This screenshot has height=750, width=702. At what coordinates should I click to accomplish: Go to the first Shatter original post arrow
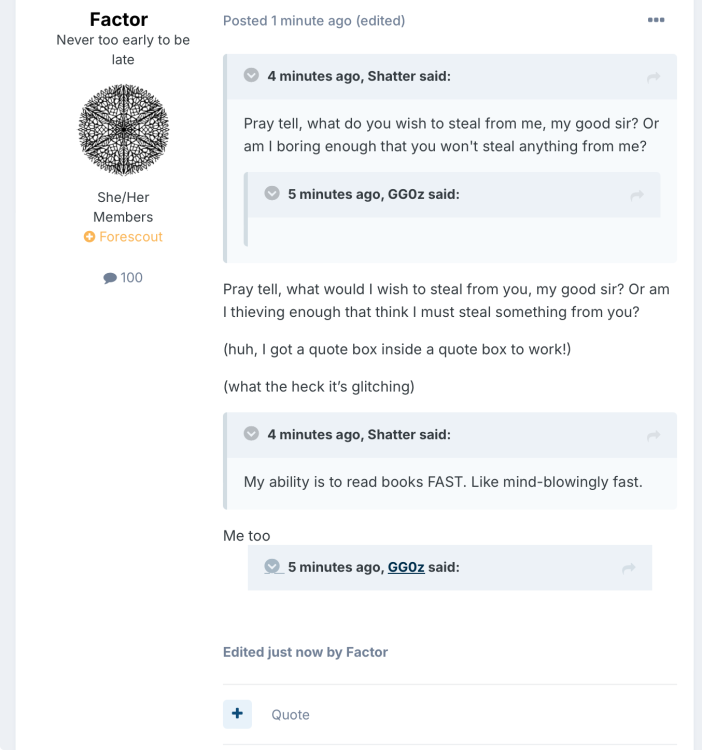(653, 77)
